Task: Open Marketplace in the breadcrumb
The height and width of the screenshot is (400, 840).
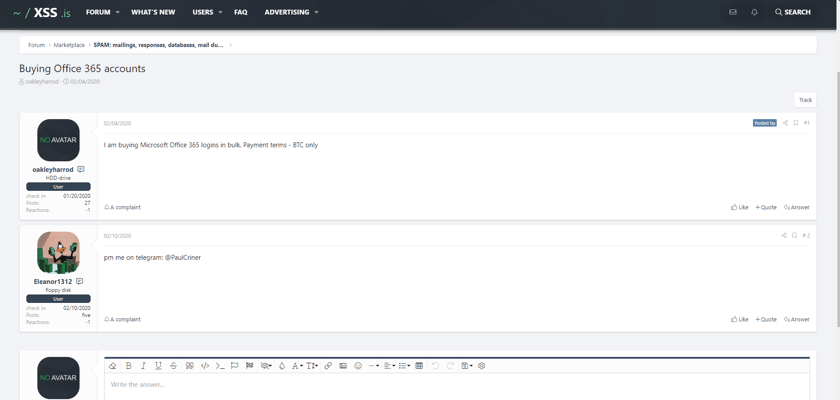Action: coord(69,45)
